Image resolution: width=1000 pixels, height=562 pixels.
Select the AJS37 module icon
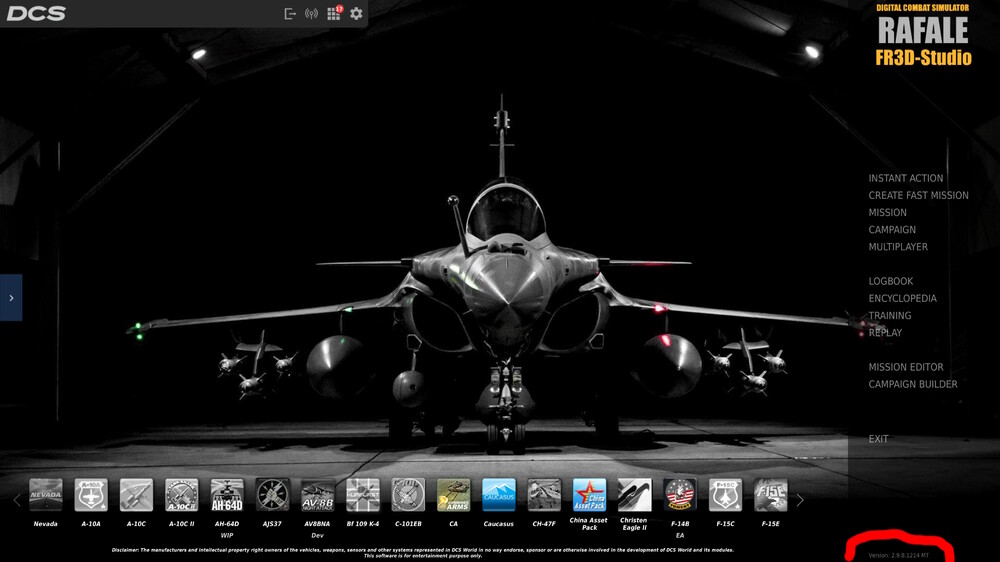[272, 495]
